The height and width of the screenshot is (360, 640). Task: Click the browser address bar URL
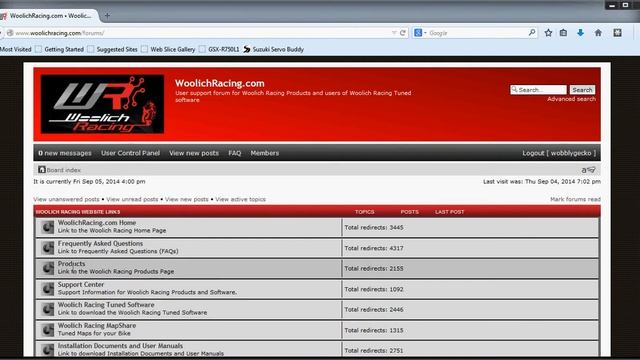60,33
